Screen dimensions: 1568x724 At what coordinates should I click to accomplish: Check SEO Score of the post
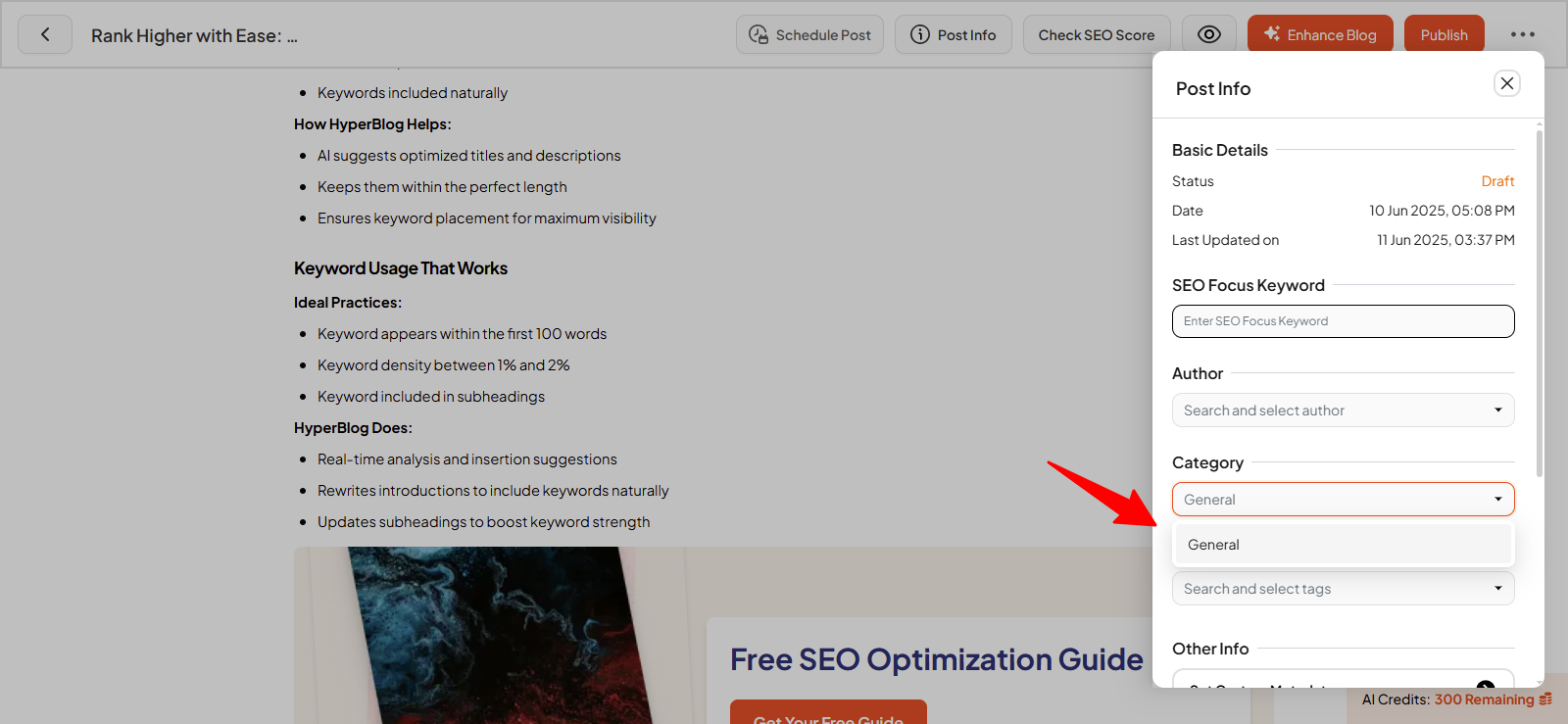1097,34
